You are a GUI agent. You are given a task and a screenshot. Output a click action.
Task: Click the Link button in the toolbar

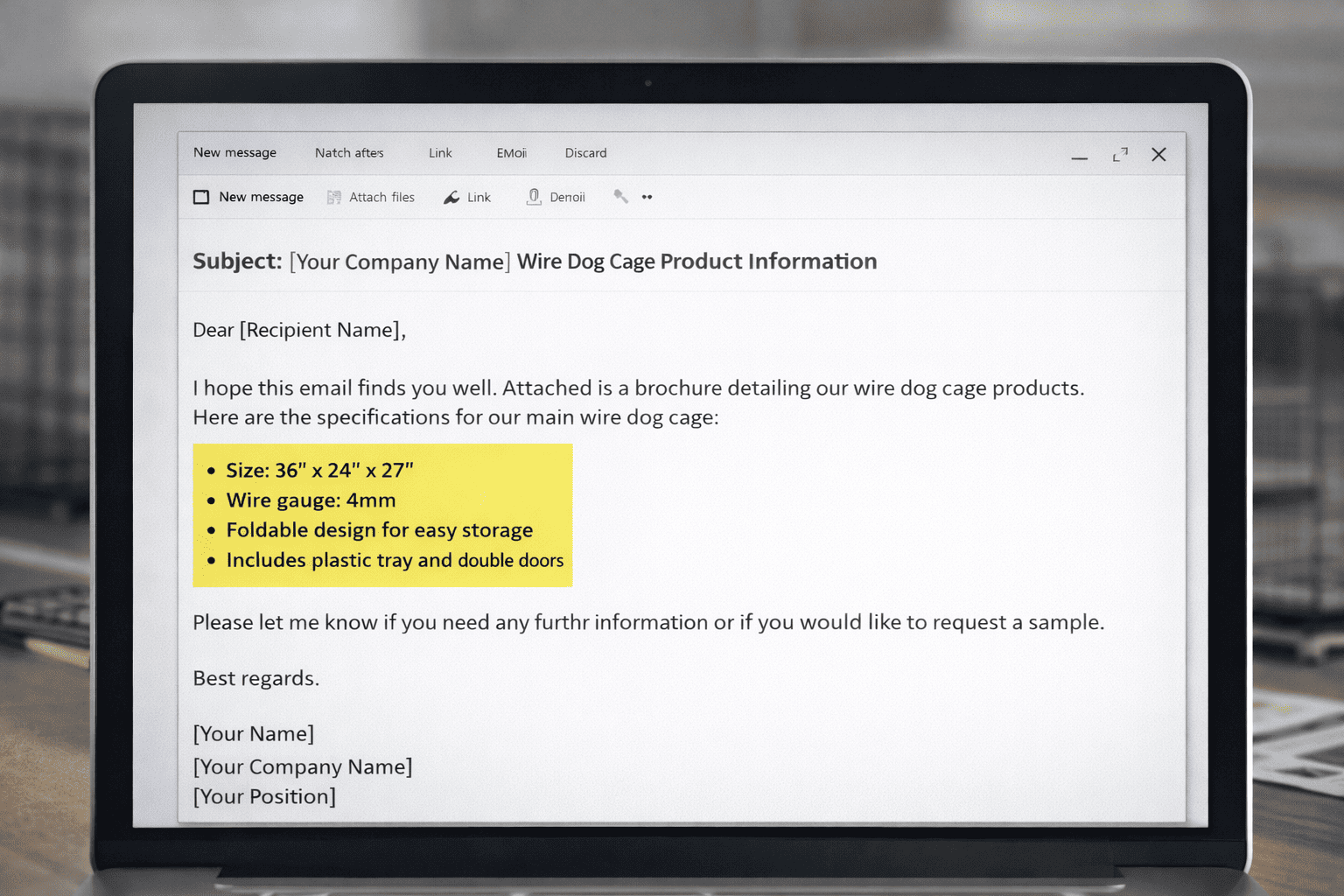pos(469,197)
